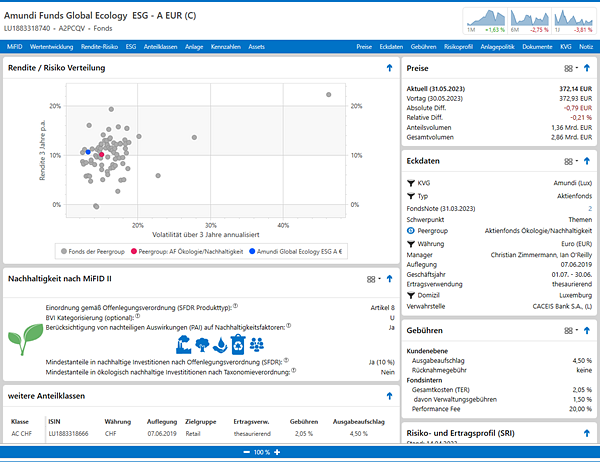Screen dimensions: 600x462
Task: Click Aktienfonds Ökologie/Nachhaltigkeit peergroup value
Action: coord(538,231)
